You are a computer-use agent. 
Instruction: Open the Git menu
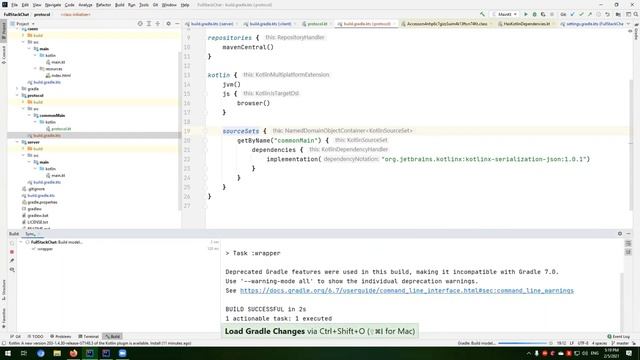(x=155, y=5)
